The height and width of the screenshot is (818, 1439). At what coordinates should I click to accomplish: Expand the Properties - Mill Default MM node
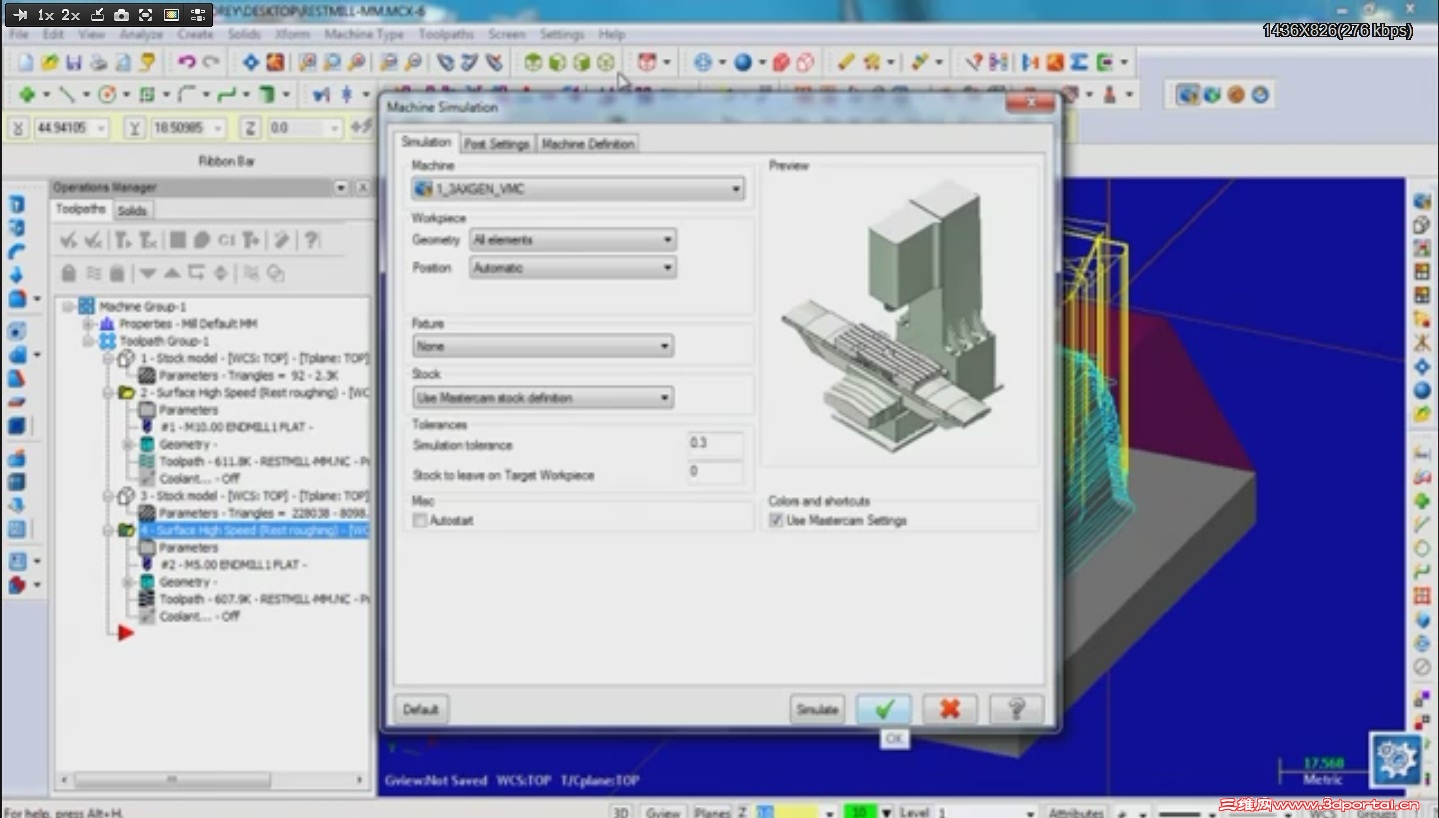[x=89, y=324]
